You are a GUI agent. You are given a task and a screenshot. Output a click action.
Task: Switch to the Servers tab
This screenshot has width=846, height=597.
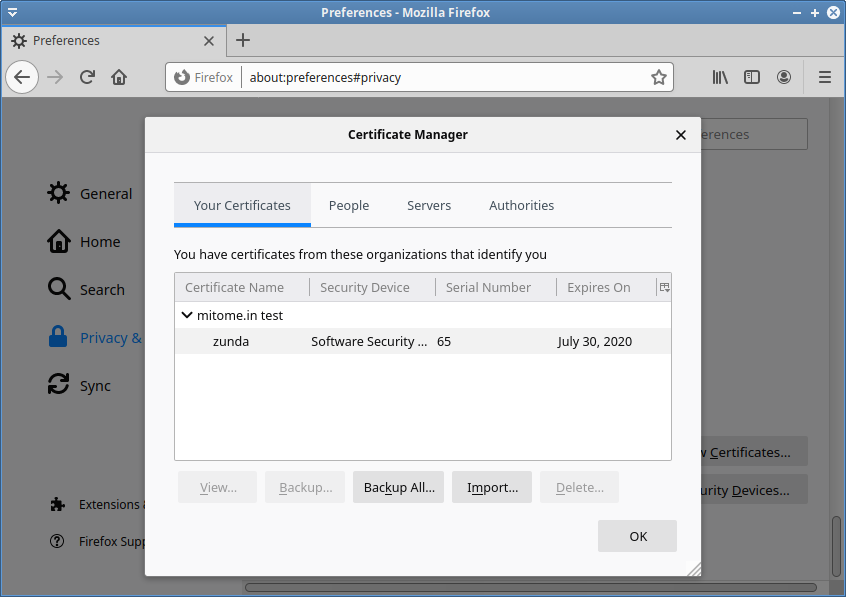[x=429, y=205]
